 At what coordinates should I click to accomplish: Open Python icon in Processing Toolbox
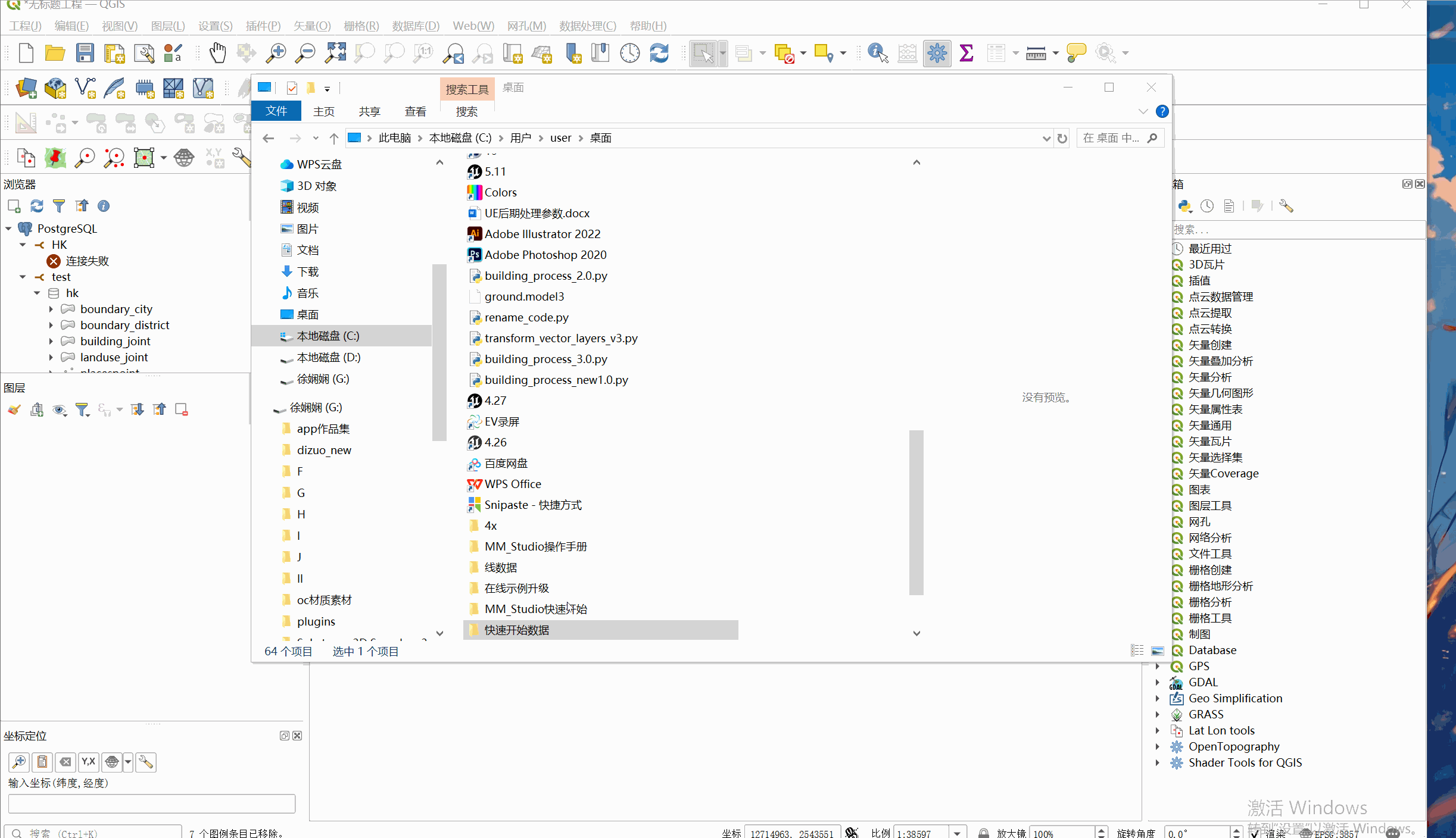(x=1184, y=206)
